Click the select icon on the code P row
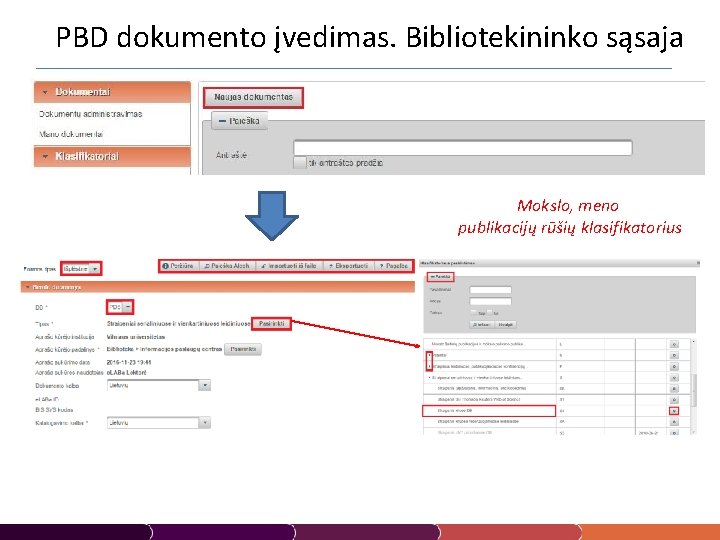The image size is (720, 540). point(674,366)
